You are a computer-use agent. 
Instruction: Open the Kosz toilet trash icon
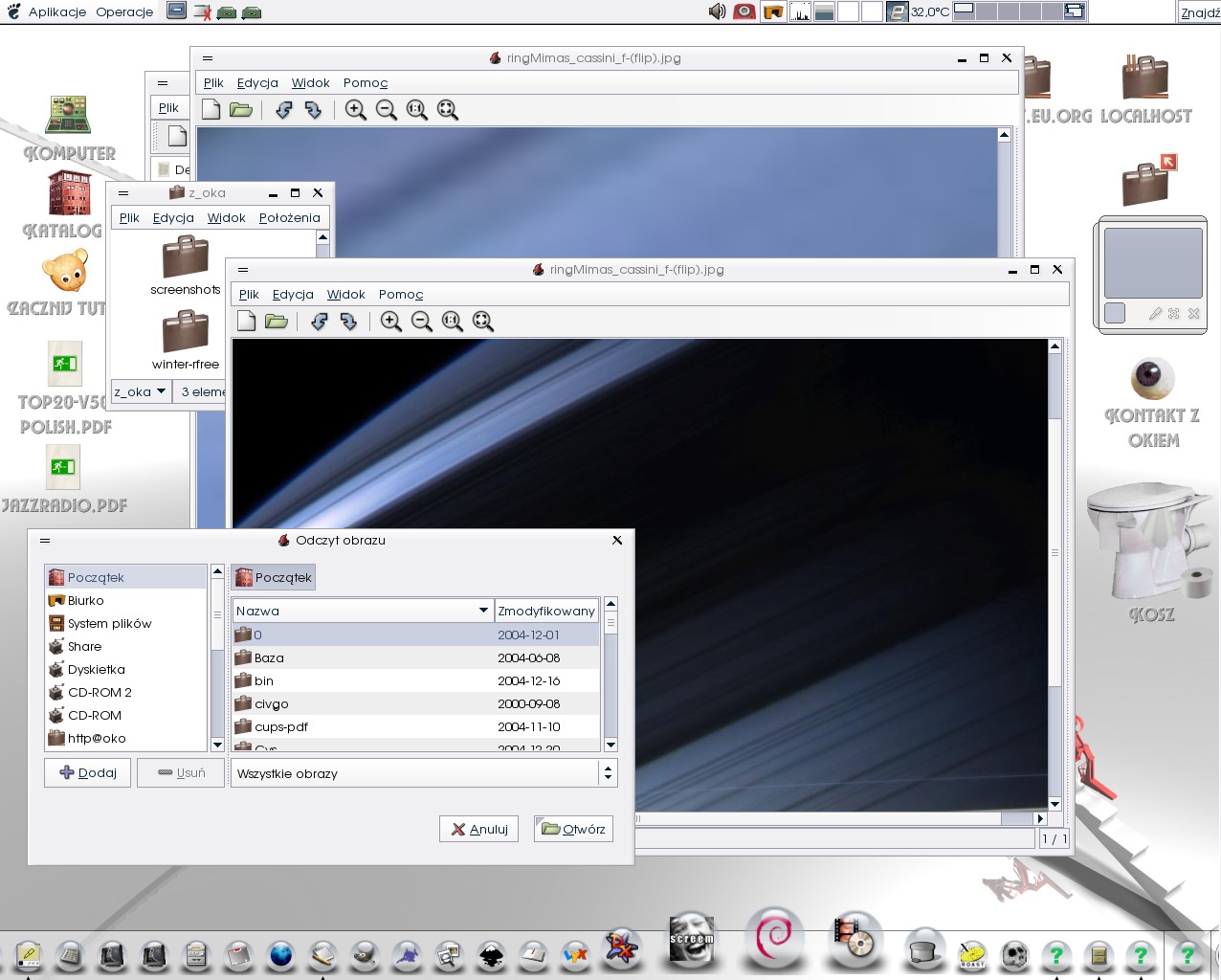point(1151,553)
